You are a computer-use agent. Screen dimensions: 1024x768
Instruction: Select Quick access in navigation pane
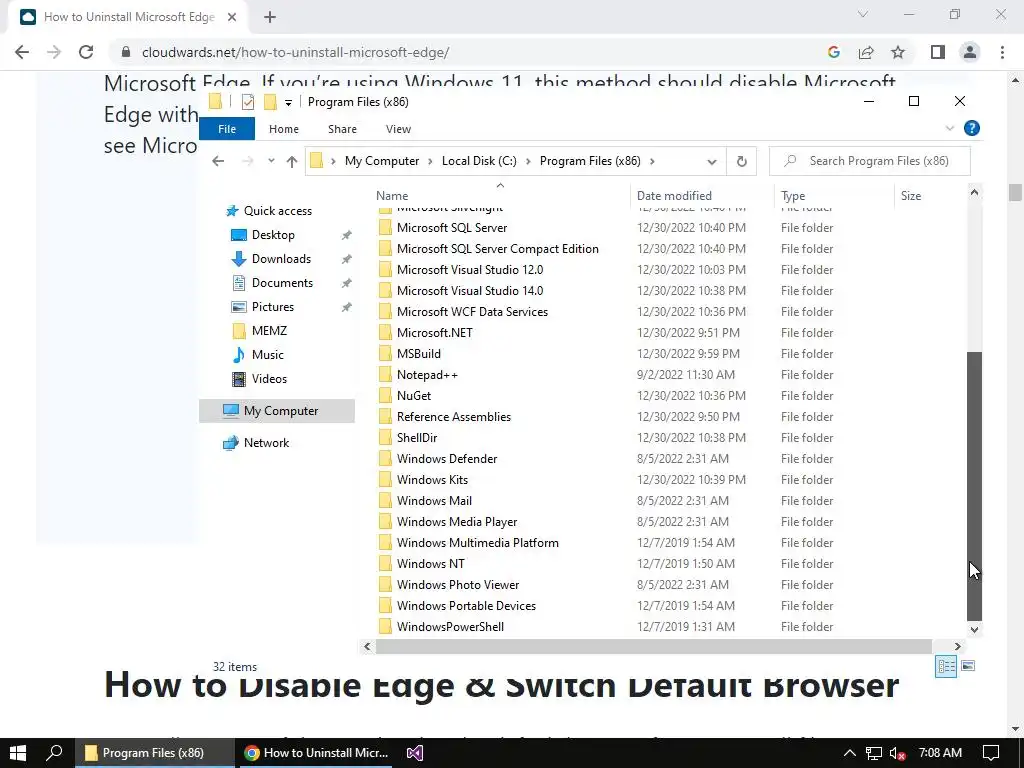click(278, 211)
